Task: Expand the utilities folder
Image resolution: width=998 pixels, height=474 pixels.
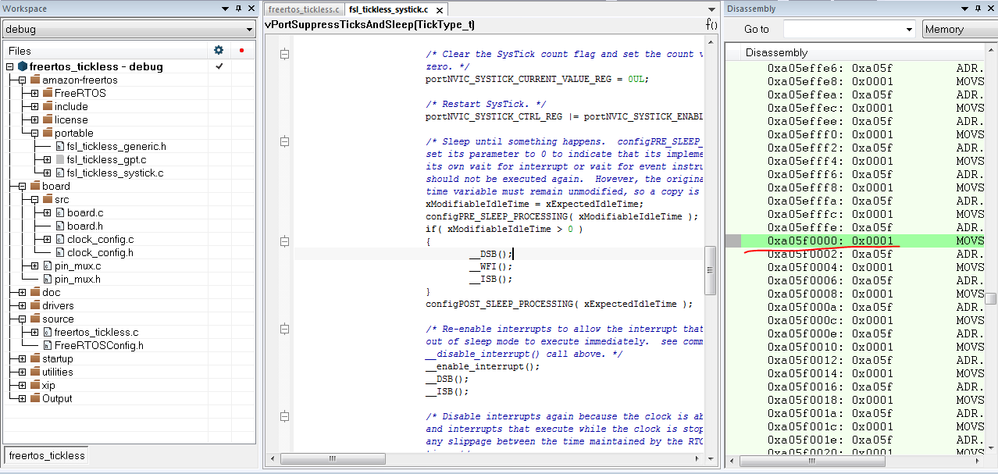Action: point(22,372)
